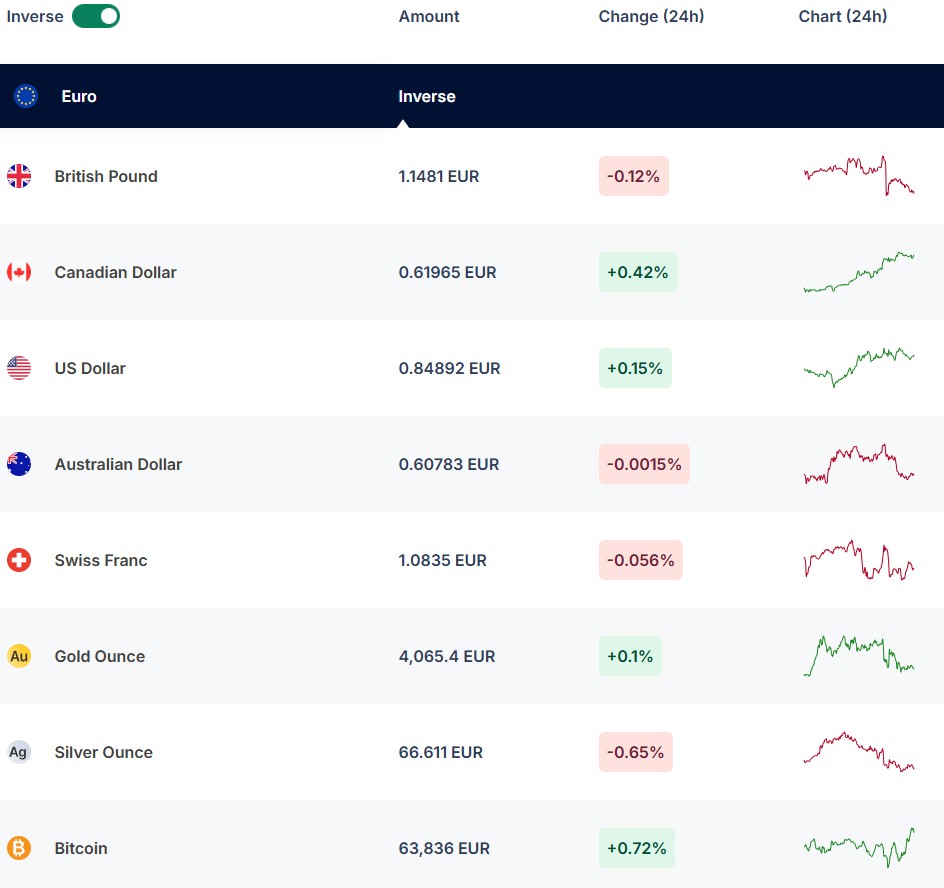The height and width of the screenshot is (888, 944).
Task: Toggle the Inverse switch off
Action: (x=96, y=16)
